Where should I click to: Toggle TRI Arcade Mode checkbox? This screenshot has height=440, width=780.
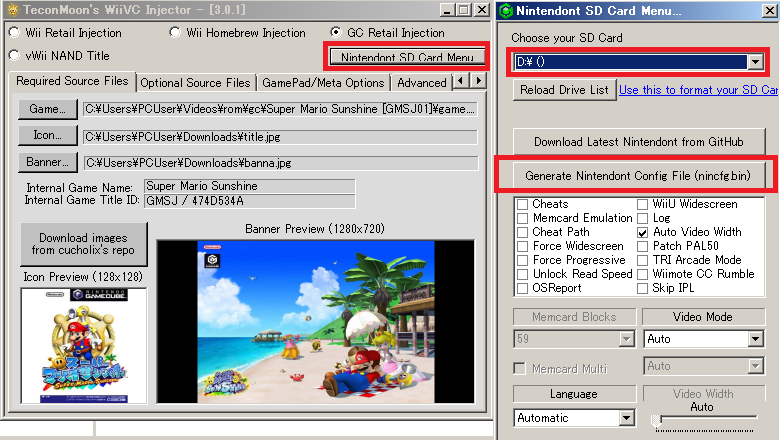coord(643,260)
